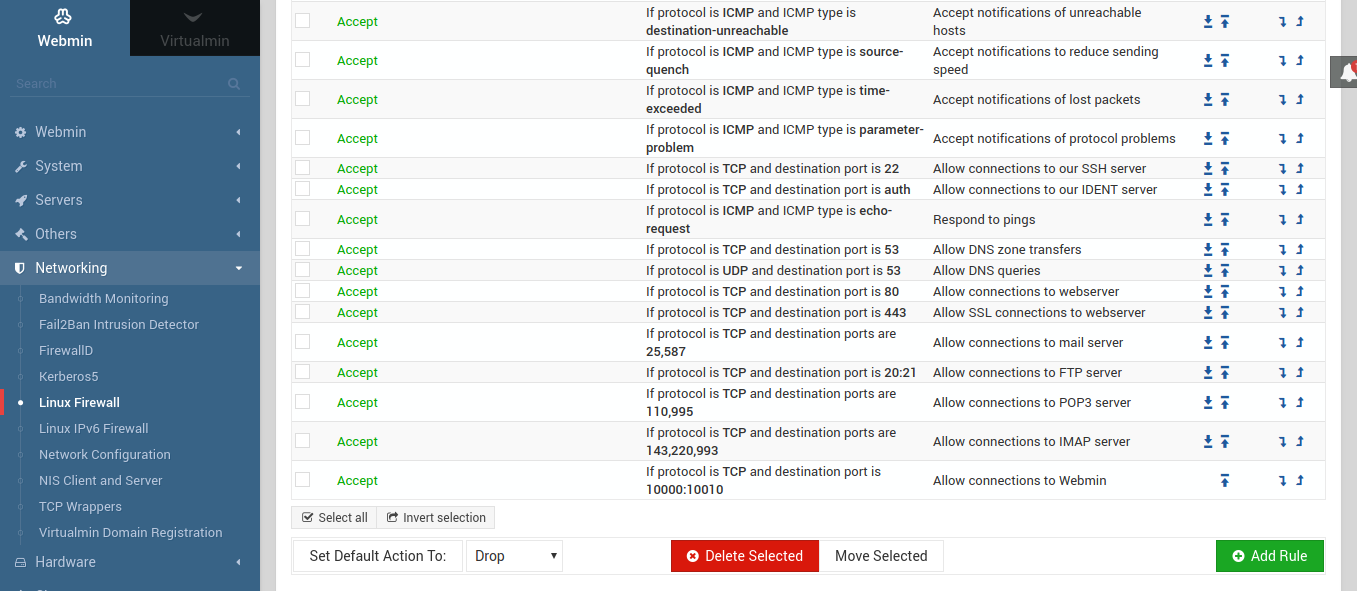Collapse the Networking sidebar section
This screenshot has width=1357, height=591.
(x=130, y=268)
